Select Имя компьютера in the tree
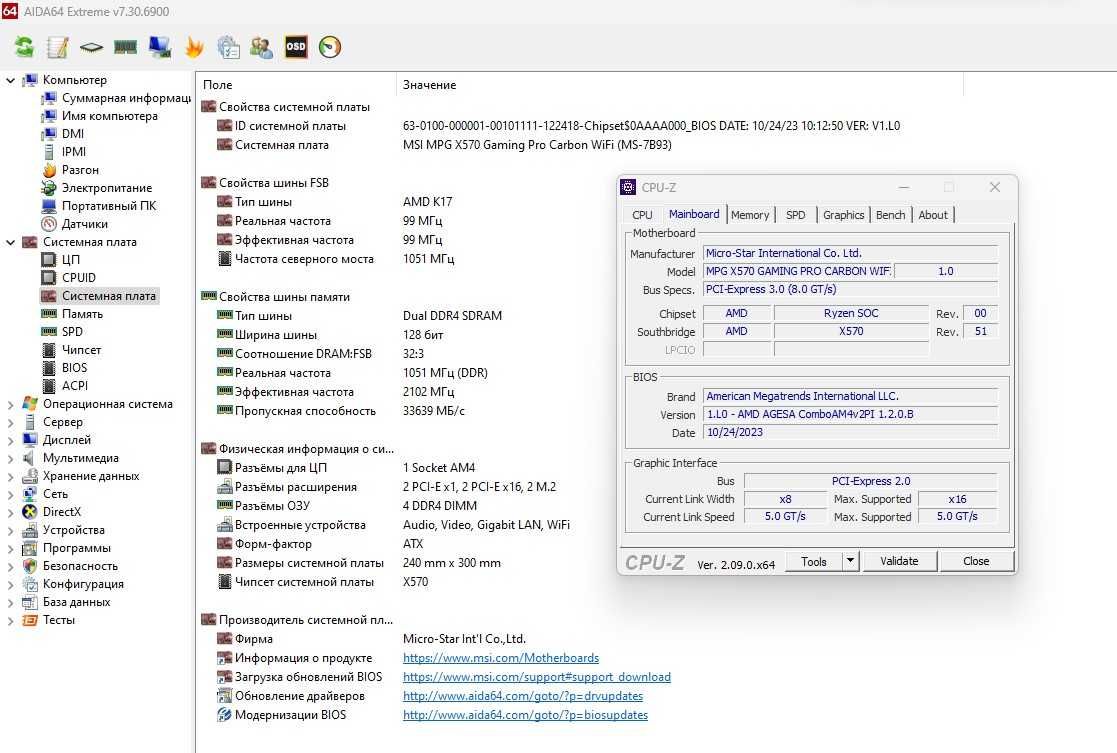The height and width of the screenshot is (753, 1117). (x=100, y=116)
